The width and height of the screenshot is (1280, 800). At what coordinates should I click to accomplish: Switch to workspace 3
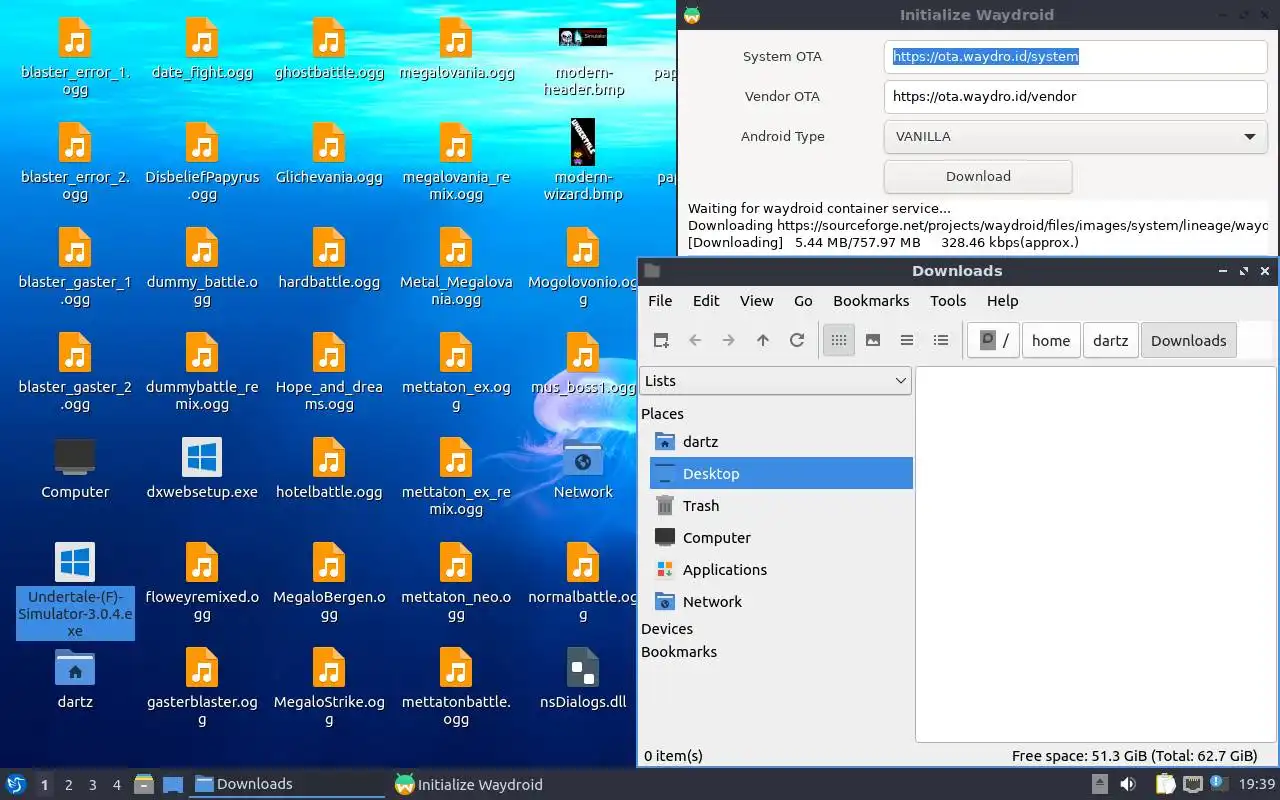pyautogui.click(x=92, y=785)
